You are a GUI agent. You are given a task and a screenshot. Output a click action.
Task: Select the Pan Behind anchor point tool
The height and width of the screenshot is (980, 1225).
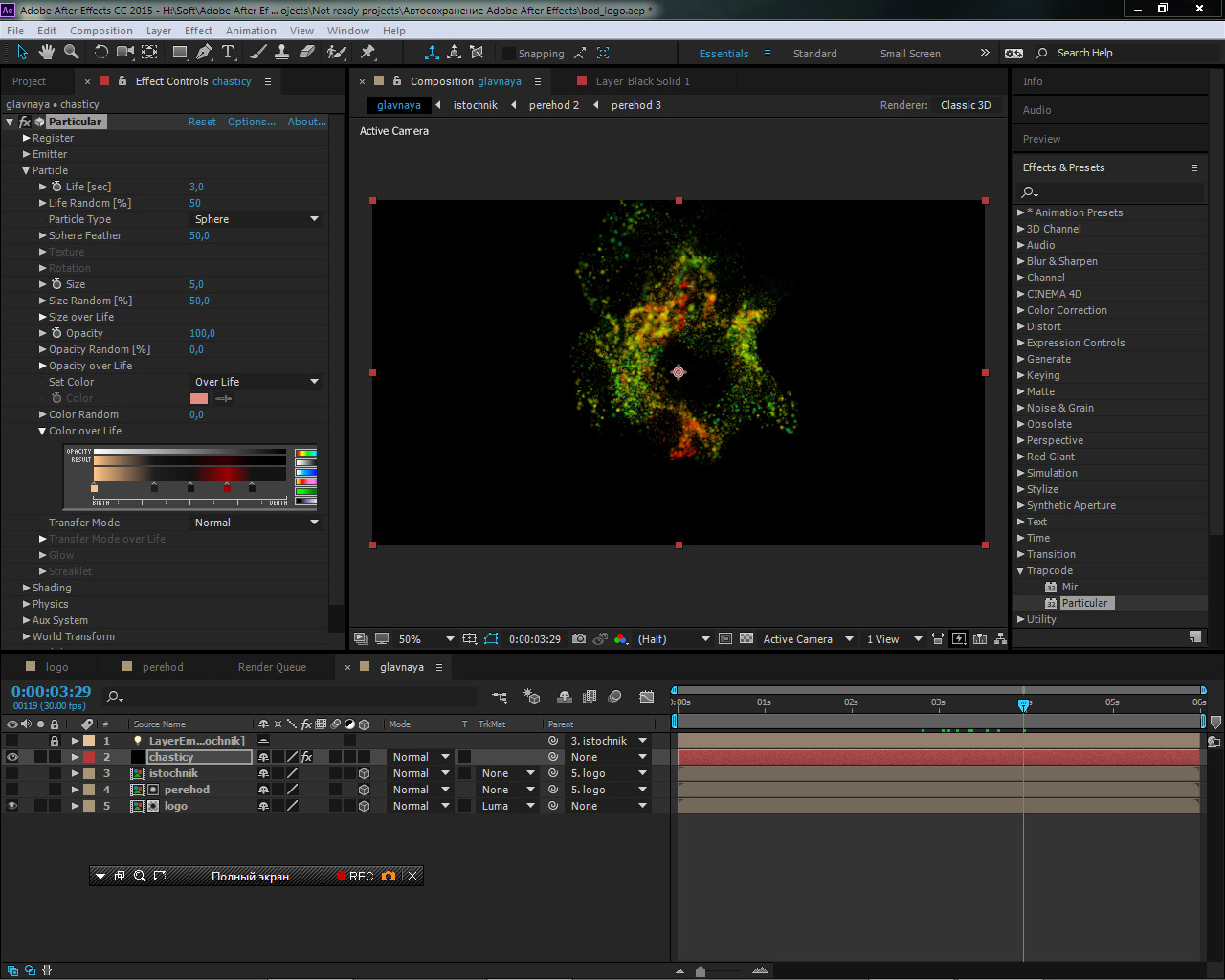150,53
